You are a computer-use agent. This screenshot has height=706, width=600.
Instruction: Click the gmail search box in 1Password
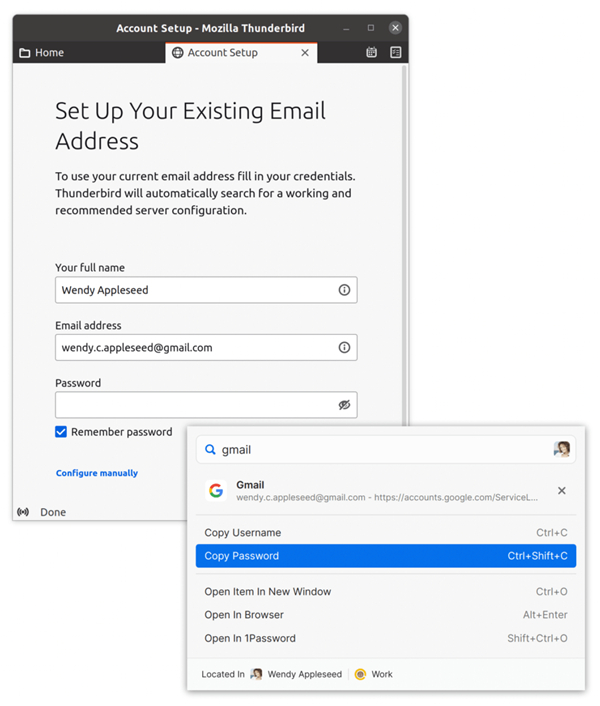(386, 449)
